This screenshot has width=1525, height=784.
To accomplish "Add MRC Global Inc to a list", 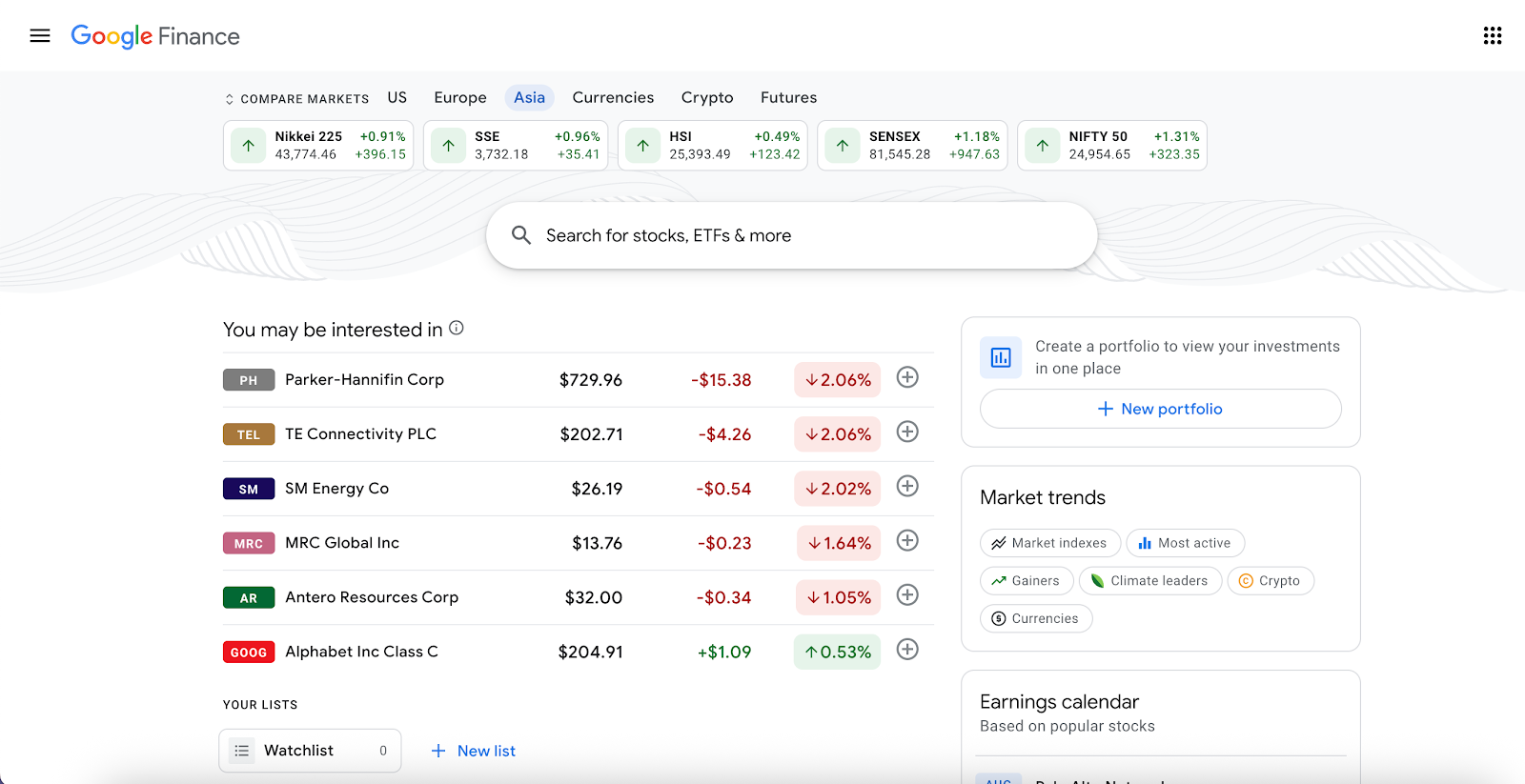I will 907,540.
